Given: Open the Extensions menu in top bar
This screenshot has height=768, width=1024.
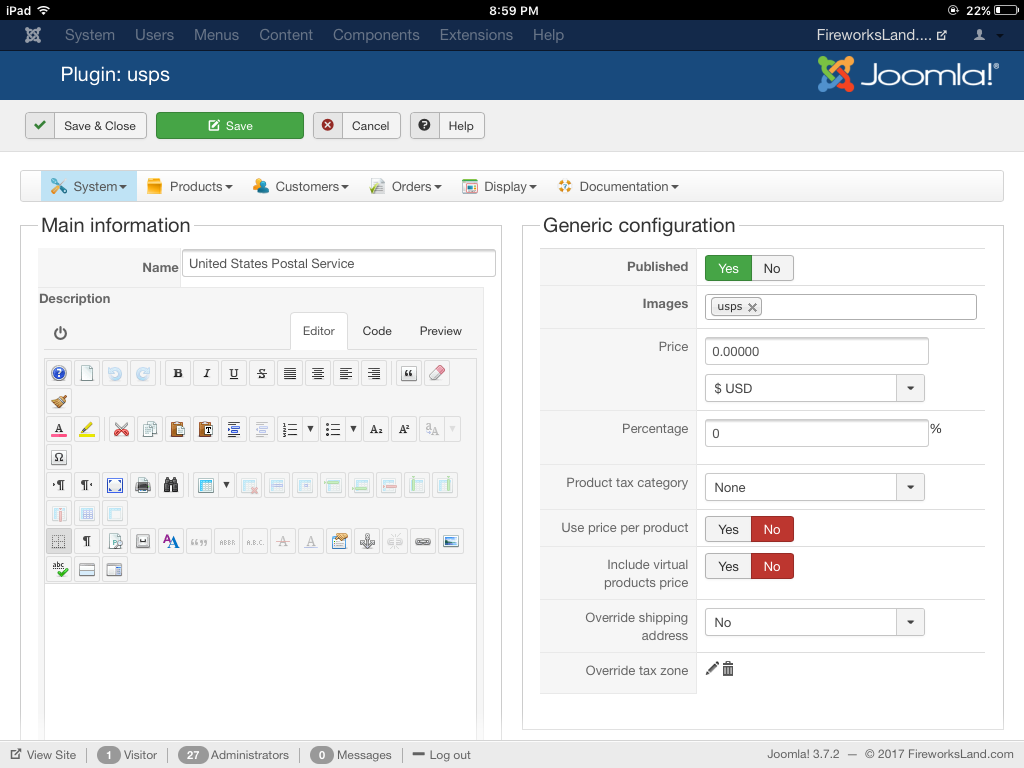Looking at the screenshot, I should click(x=476, y=35).
